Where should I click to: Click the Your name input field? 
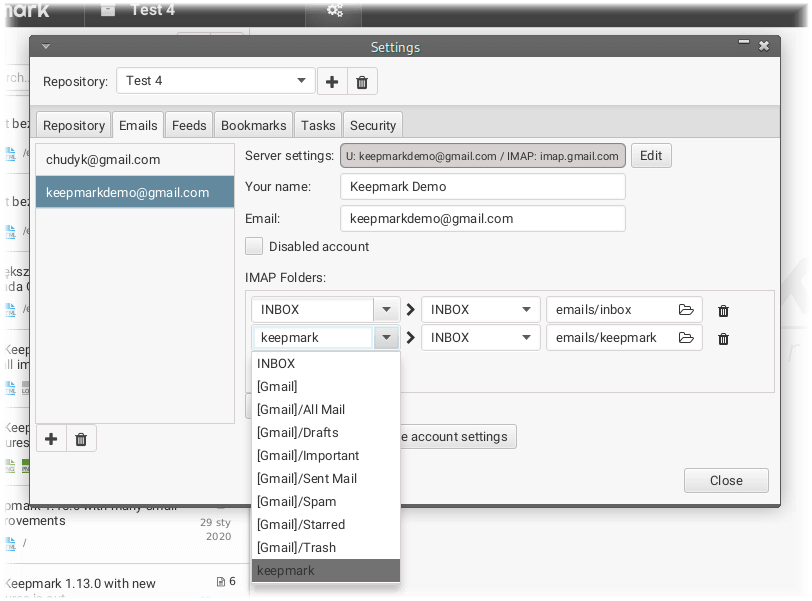point(482,186)
